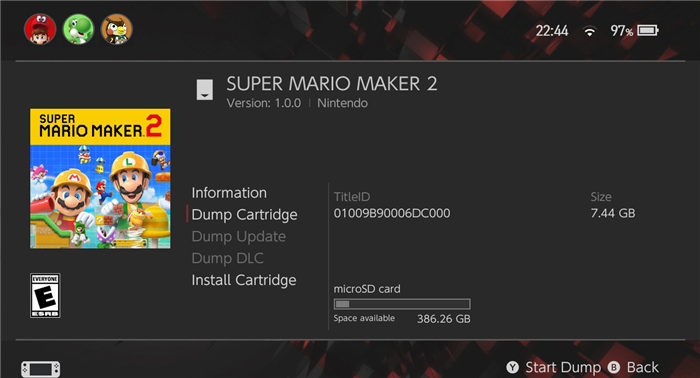The height and width of the screenshot is (378, 700).
Task: Click the Y button icon
Action: (512, 367)
